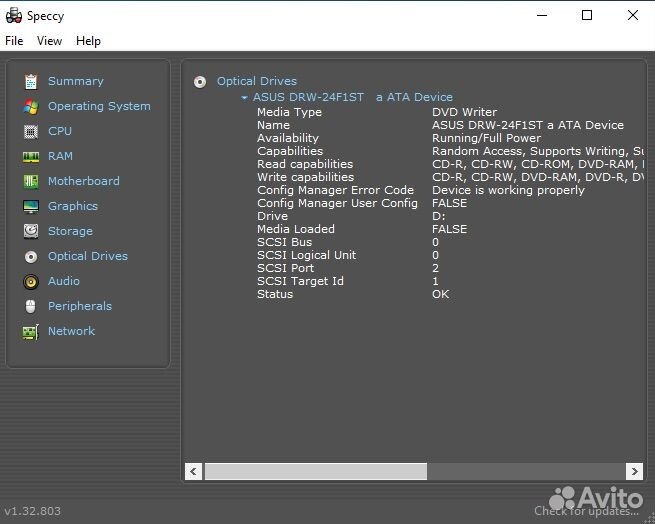655x524 pixels.
Task: Click the disc icon beside Optical Drives heading
Action: pos(200,82)
